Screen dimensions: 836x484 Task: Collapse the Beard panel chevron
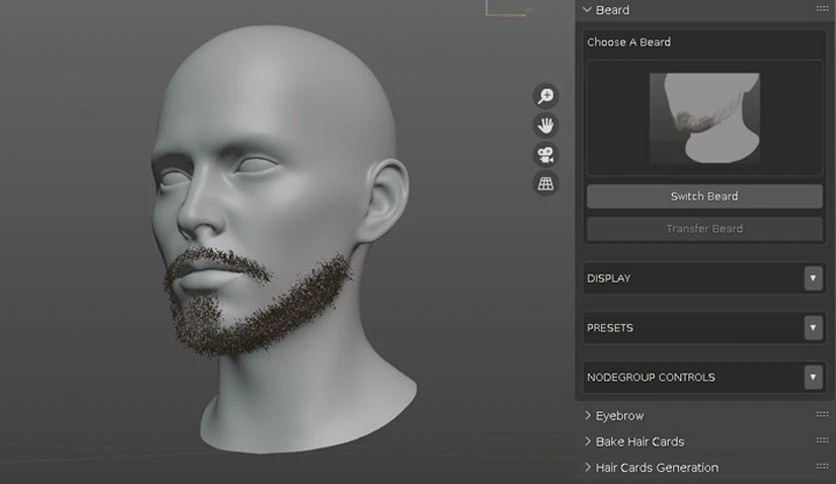point(587,10)
